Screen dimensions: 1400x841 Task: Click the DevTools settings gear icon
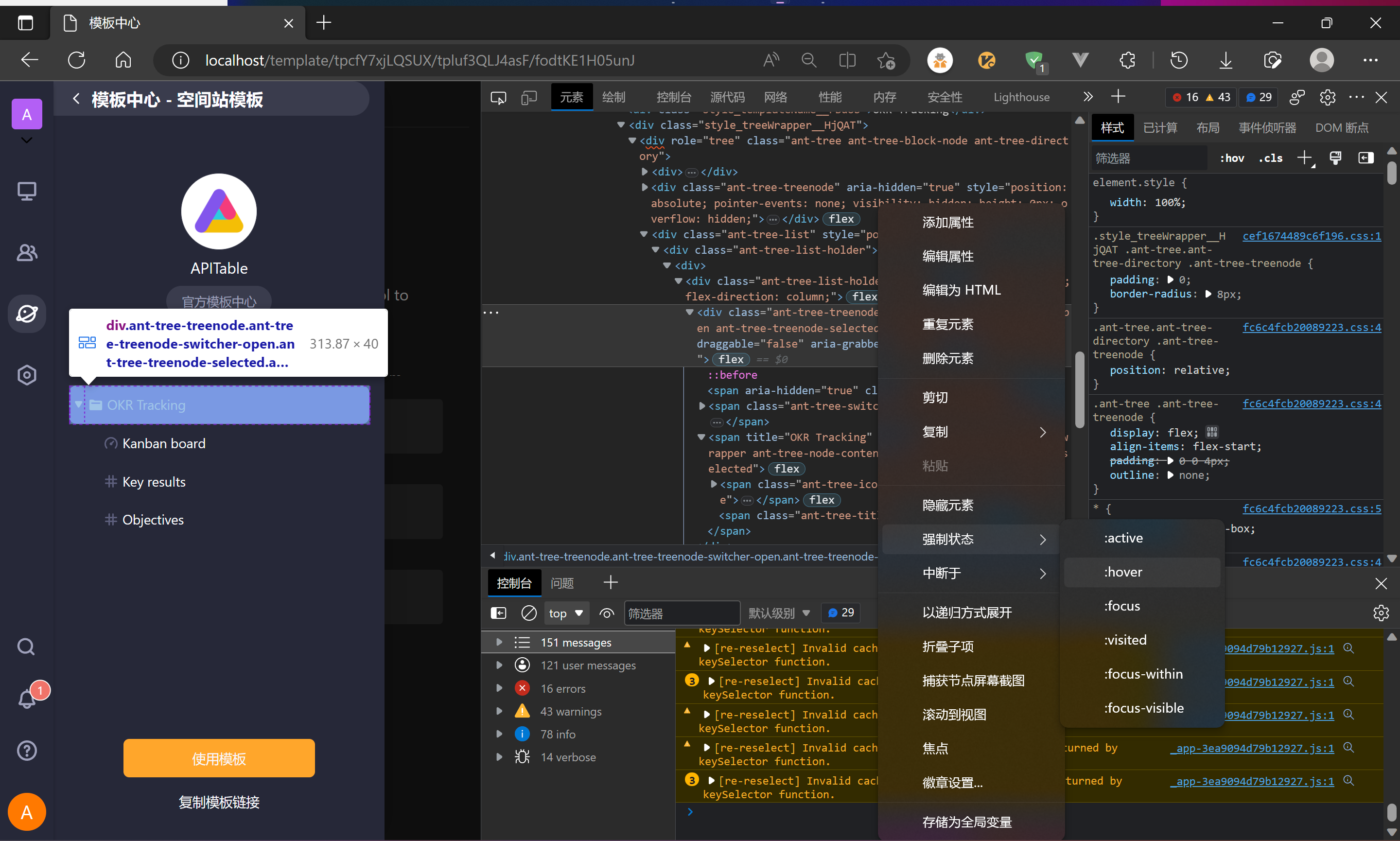pos(1327,98)
